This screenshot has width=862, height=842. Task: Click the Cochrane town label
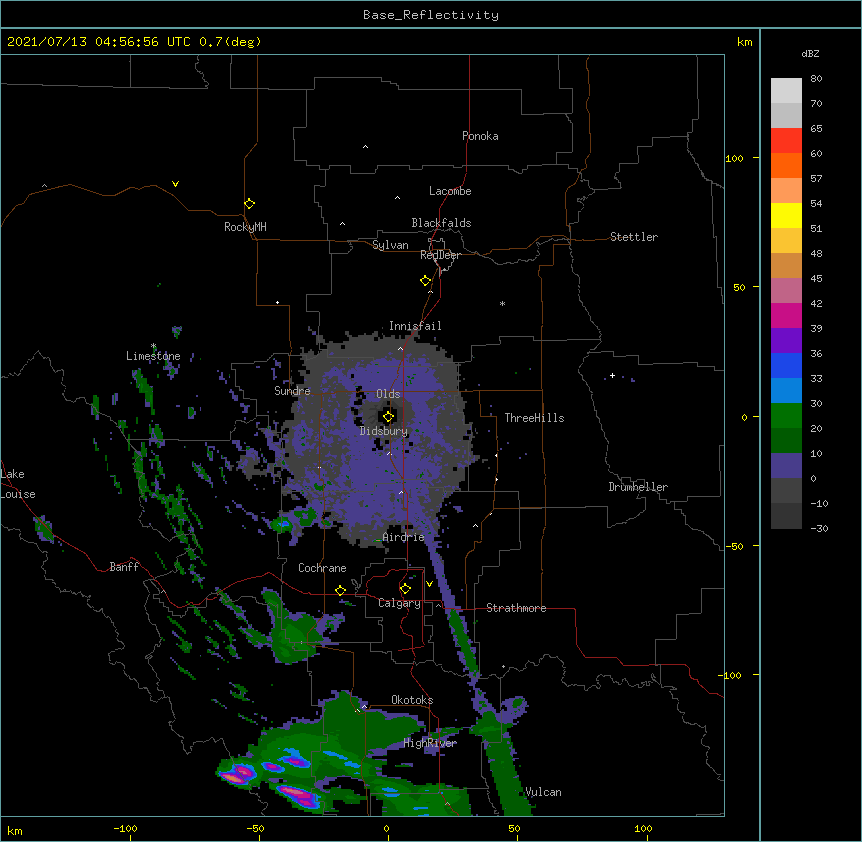322,568
